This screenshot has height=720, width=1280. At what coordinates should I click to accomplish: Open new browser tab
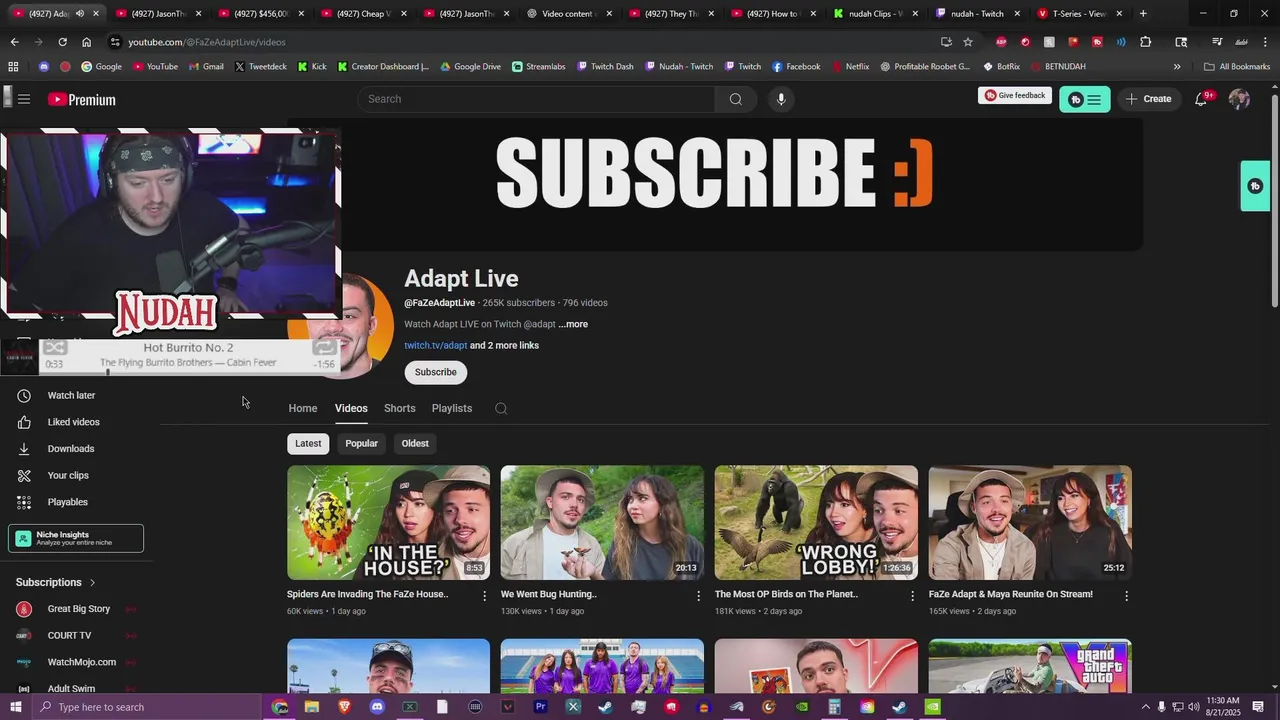[x=1143, y=14]
